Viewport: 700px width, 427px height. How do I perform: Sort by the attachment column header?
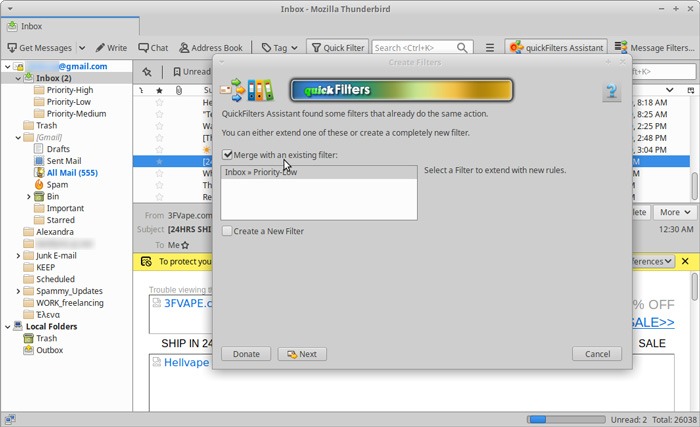click(179, 91)
